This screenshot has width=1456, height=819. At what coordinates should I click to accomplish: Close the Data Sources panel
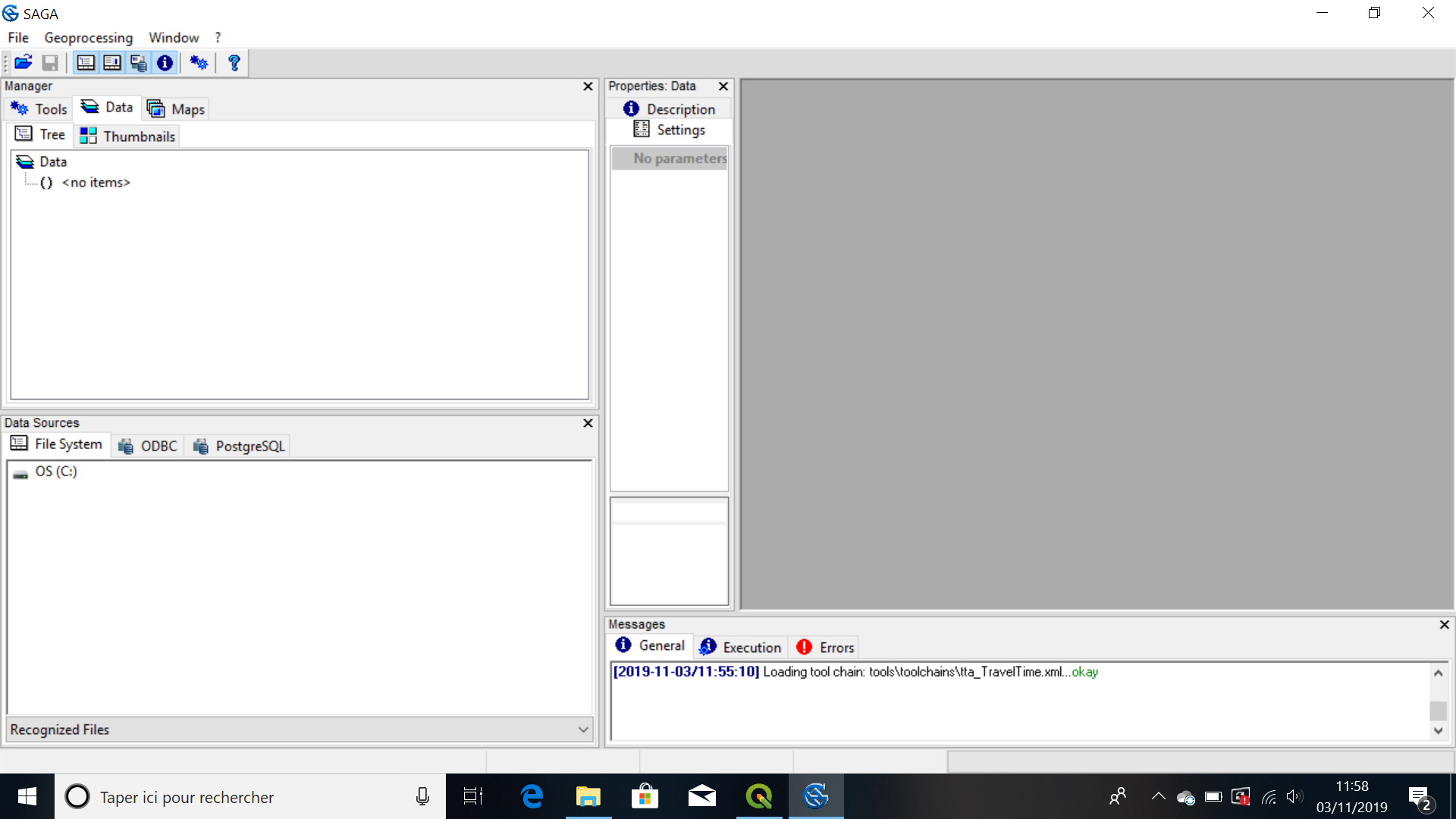[x=588, y=423]
